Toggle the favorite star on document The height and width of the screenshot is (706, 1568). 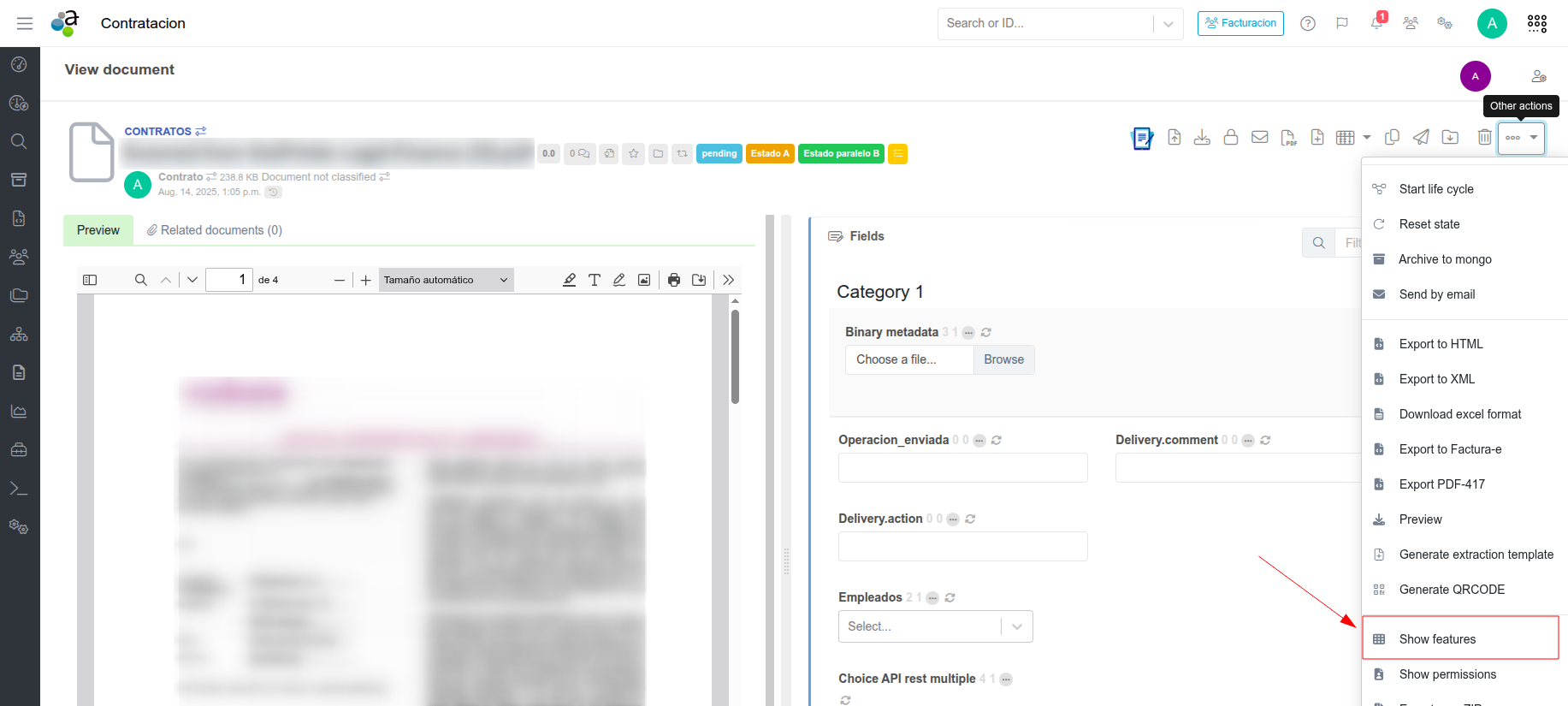click(634, 154)
